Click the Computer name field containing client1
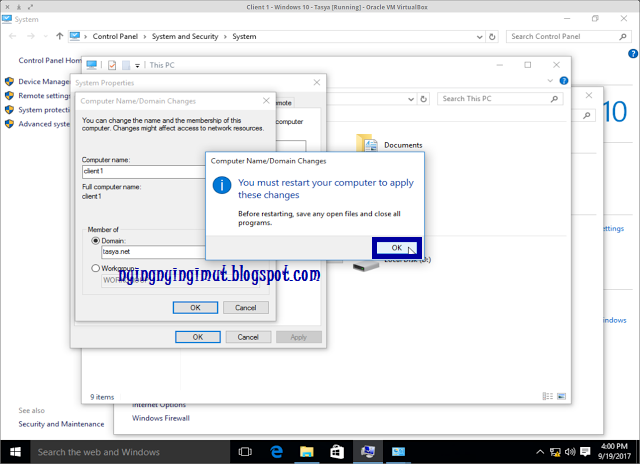 tap(144, 171)
